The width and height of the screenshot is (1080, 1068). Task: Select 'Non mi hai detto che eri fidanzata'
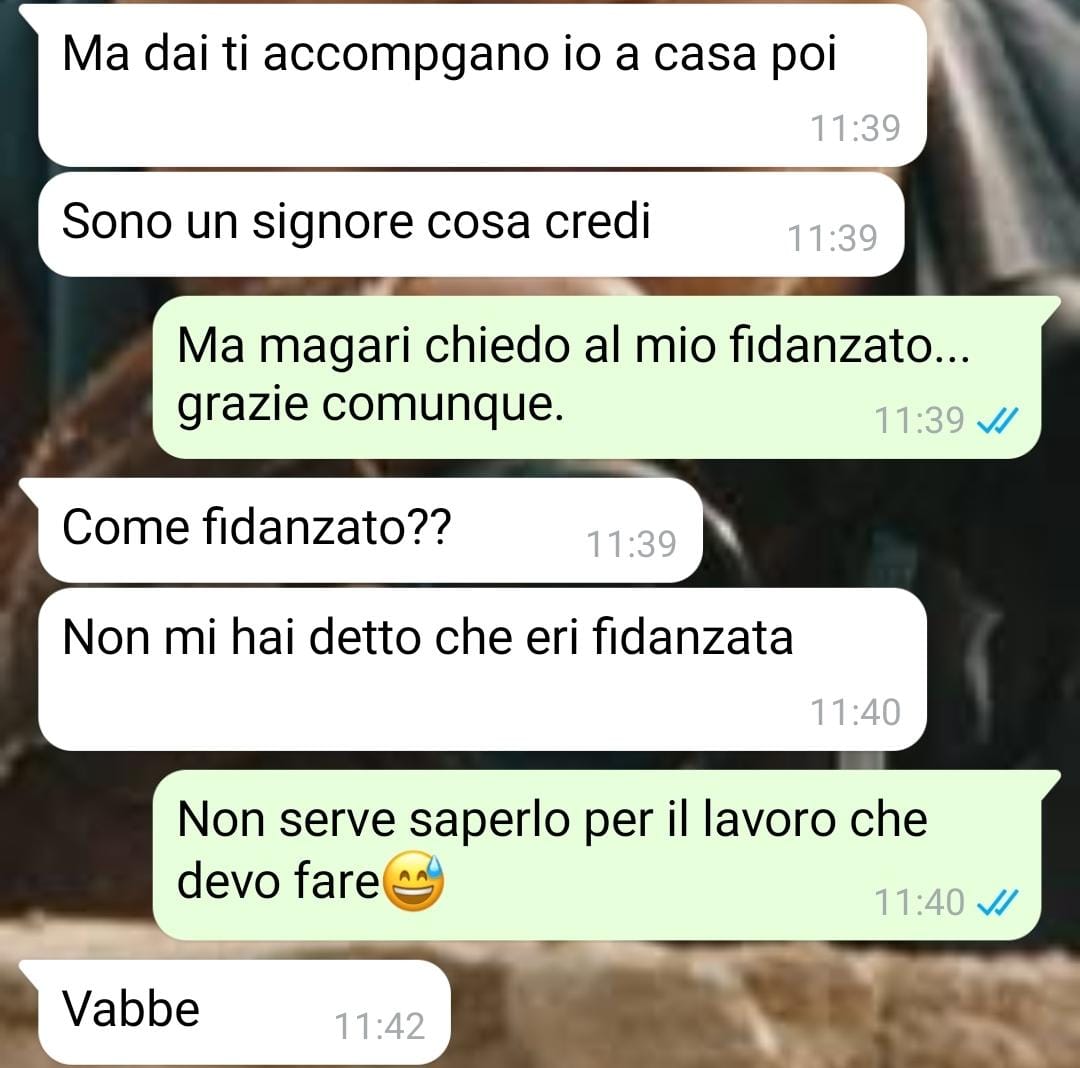tap(482, 669)
